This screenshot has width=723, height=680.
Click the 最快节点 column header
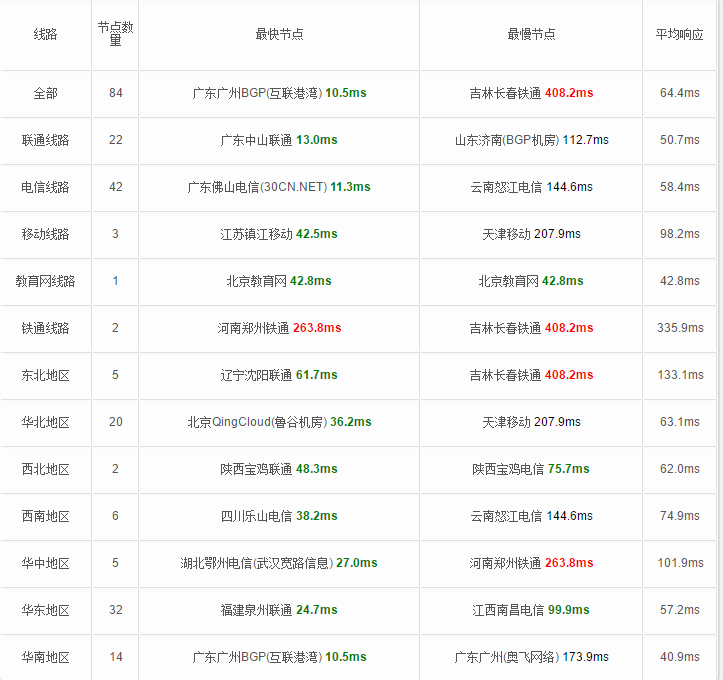coord(279,34)
